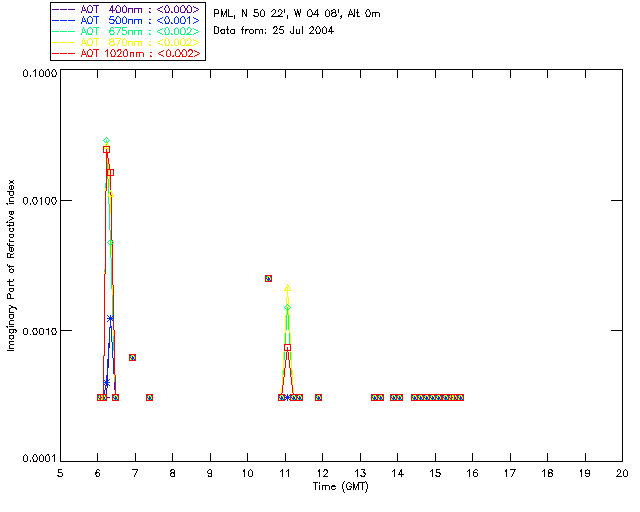Click the "AOT 675nm : <0.002>" legend entry

(x=128, y=31)
